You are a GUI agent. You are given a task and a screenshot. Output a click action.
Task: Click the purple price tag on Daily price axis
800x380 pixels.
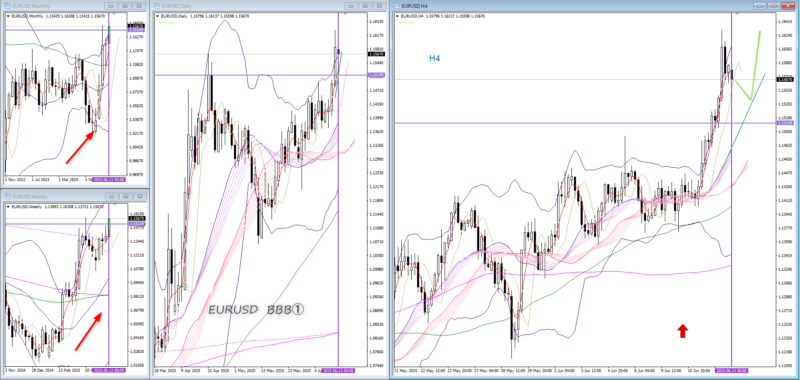coord(377,75)
